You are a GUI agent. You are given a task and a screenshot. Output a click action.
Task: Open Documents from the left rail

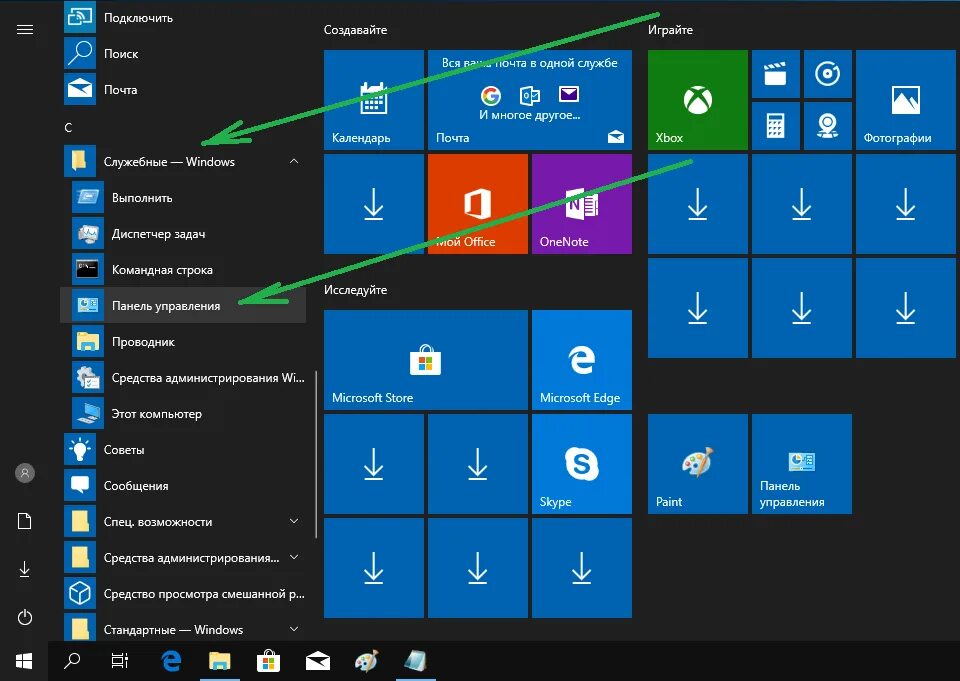[24, 521]
